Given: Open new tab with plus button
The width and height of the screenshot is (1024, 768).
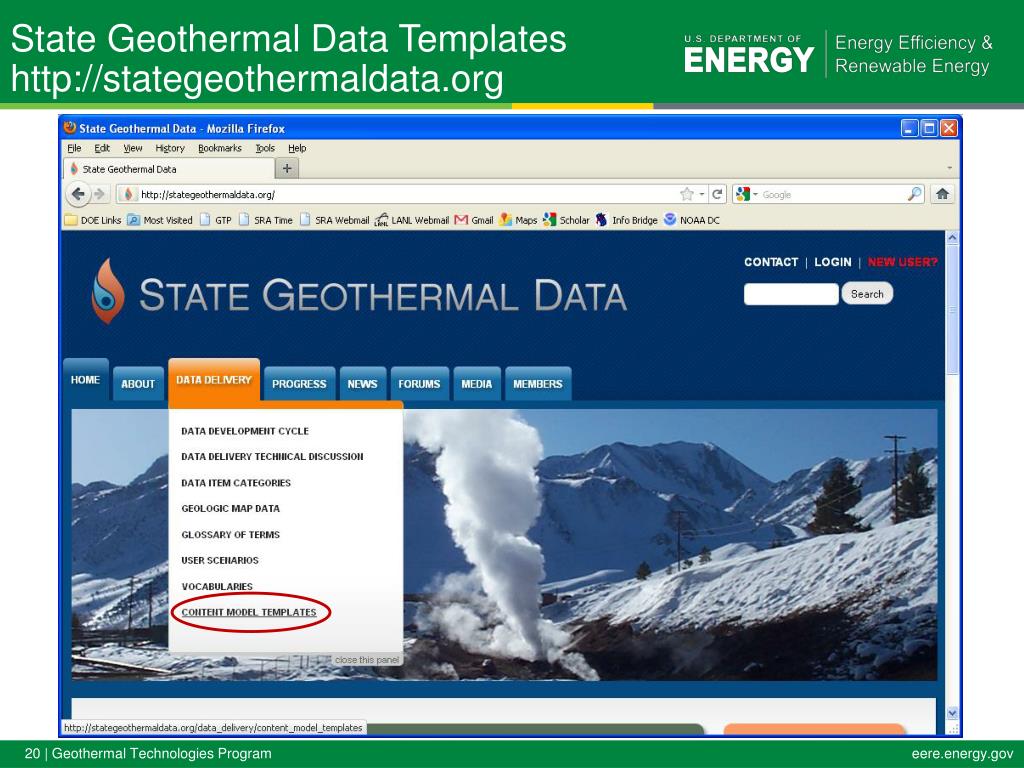Looking at the screenshot, I should (x=287, y=168).
